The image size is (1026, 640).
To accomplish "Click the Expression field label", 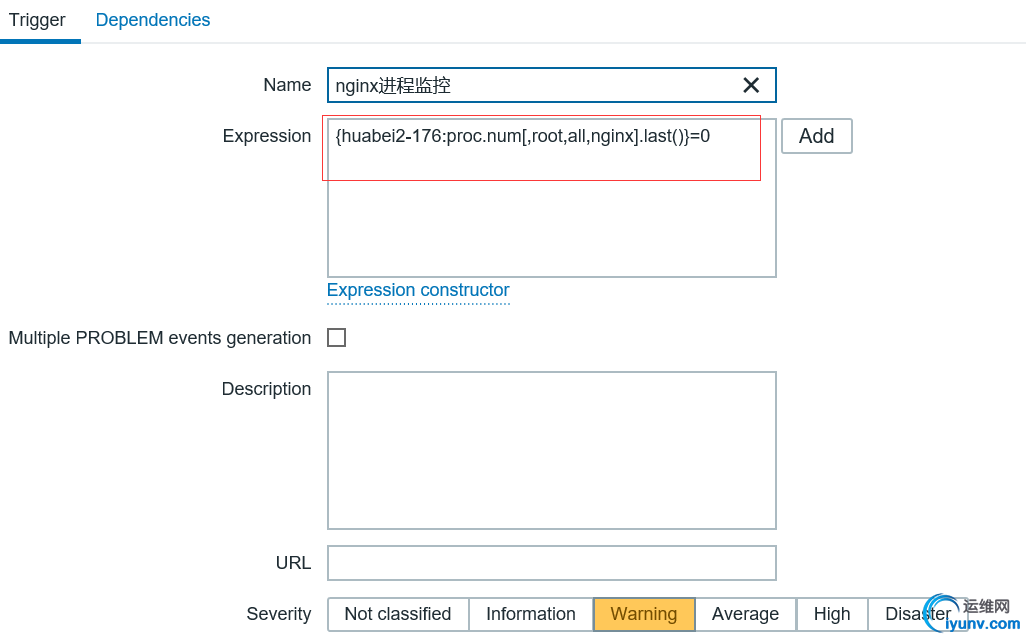I will 267,136.
